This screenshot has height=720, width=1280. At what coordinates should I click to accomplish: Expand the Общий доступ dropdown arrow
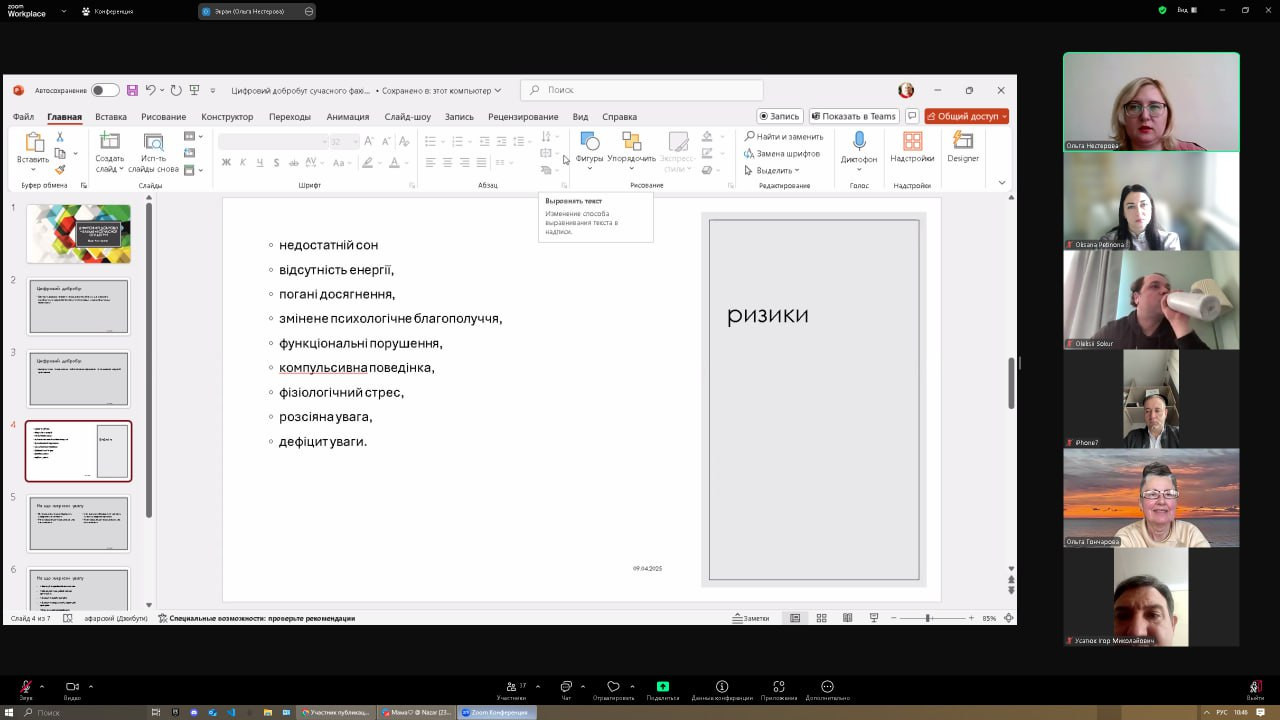click(x=1002, y=116)
